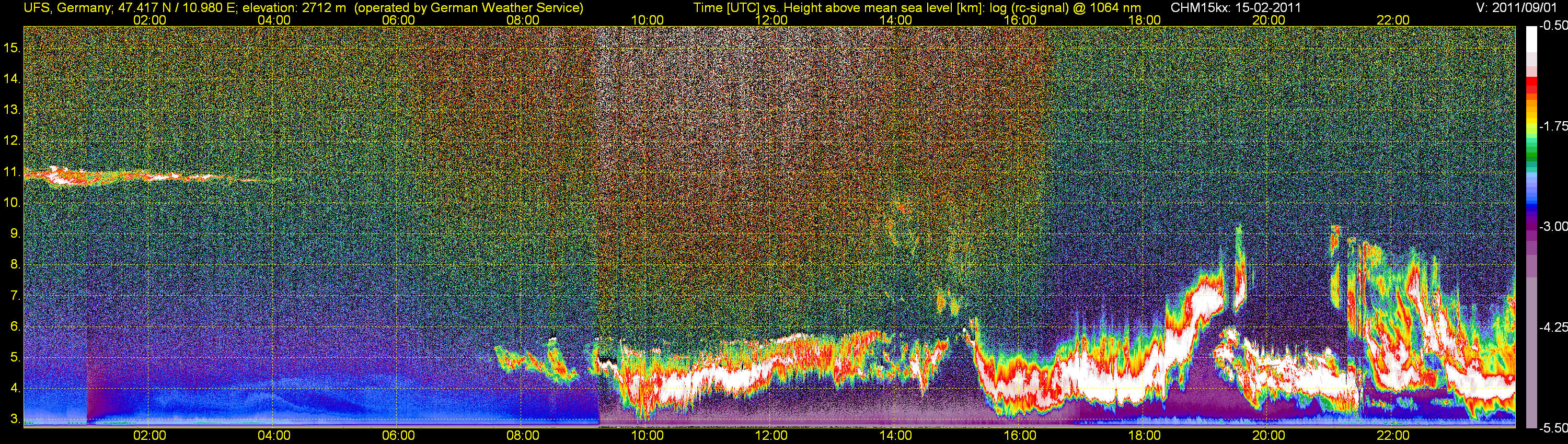This screenshot has width=1568, height=444.
Task: Click the 8 km height axis label
Action: [15, 265]
